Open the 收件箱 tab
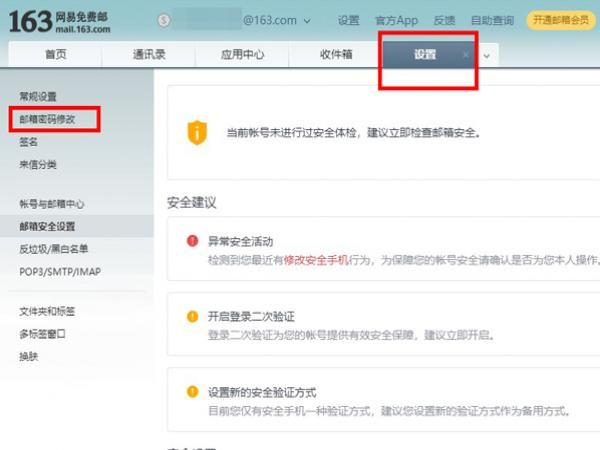The width and height of the screenshot is (600, 450). (x=336, y=54)
